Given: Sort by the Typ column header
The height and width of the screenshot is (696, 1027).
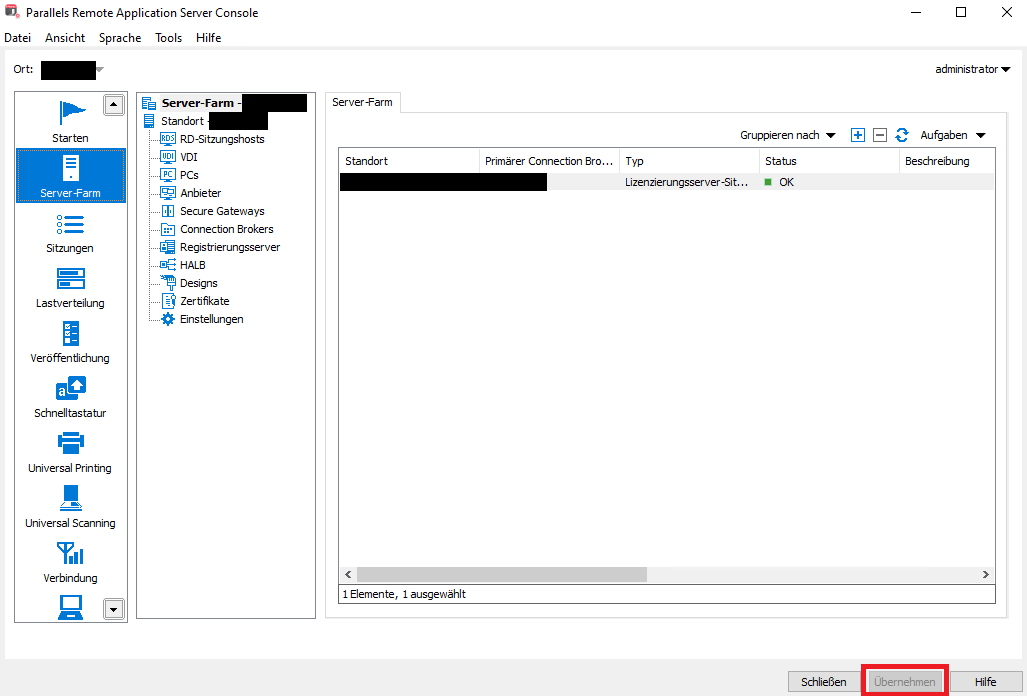Looking at the screenshot, I should click(690, 161).
